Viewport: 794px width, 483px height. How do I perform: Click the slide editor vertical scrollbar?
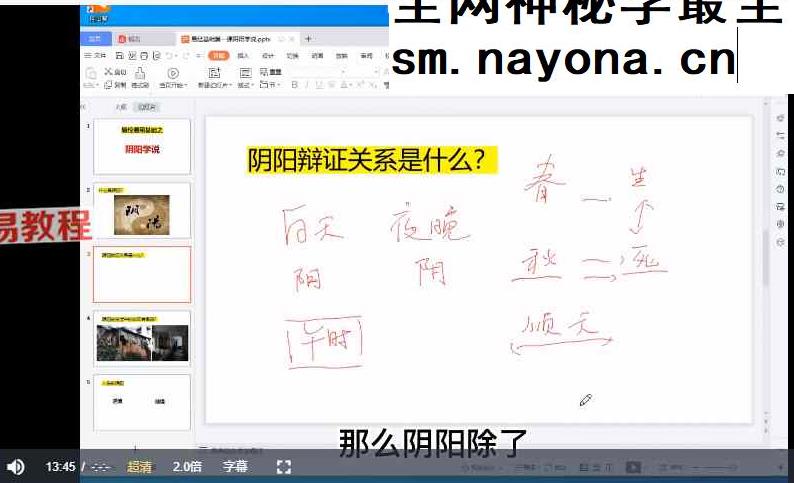pos(766,258)
